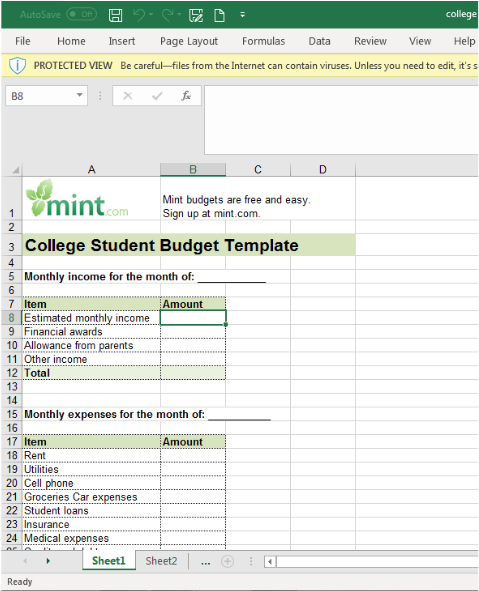Screen dimensions: 479x591
Task: Select the 'Total' cell in row 12
Action: (91, 373)
